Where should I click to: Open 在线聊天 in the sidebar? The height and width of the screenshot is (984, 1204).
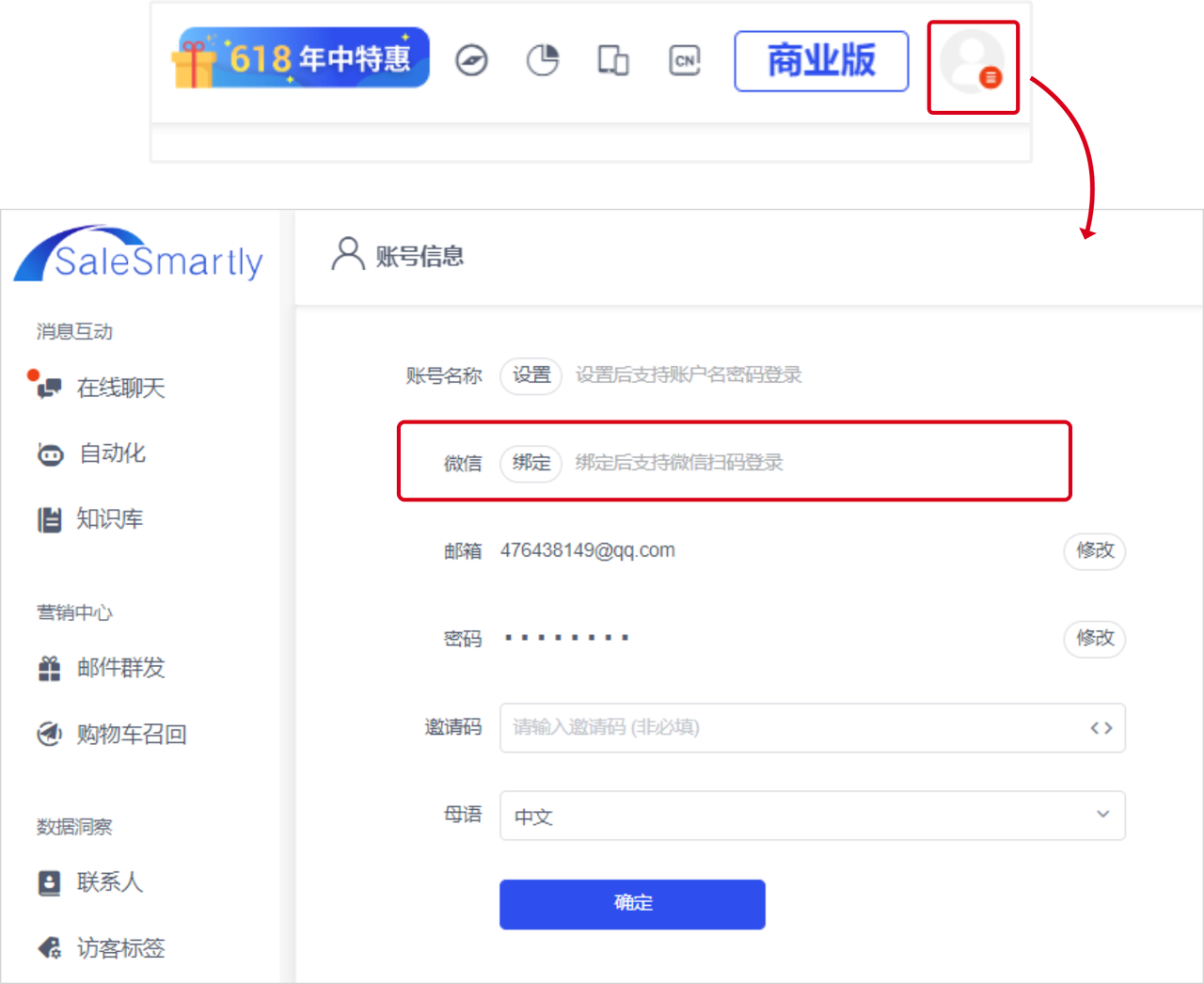[119, 388]
